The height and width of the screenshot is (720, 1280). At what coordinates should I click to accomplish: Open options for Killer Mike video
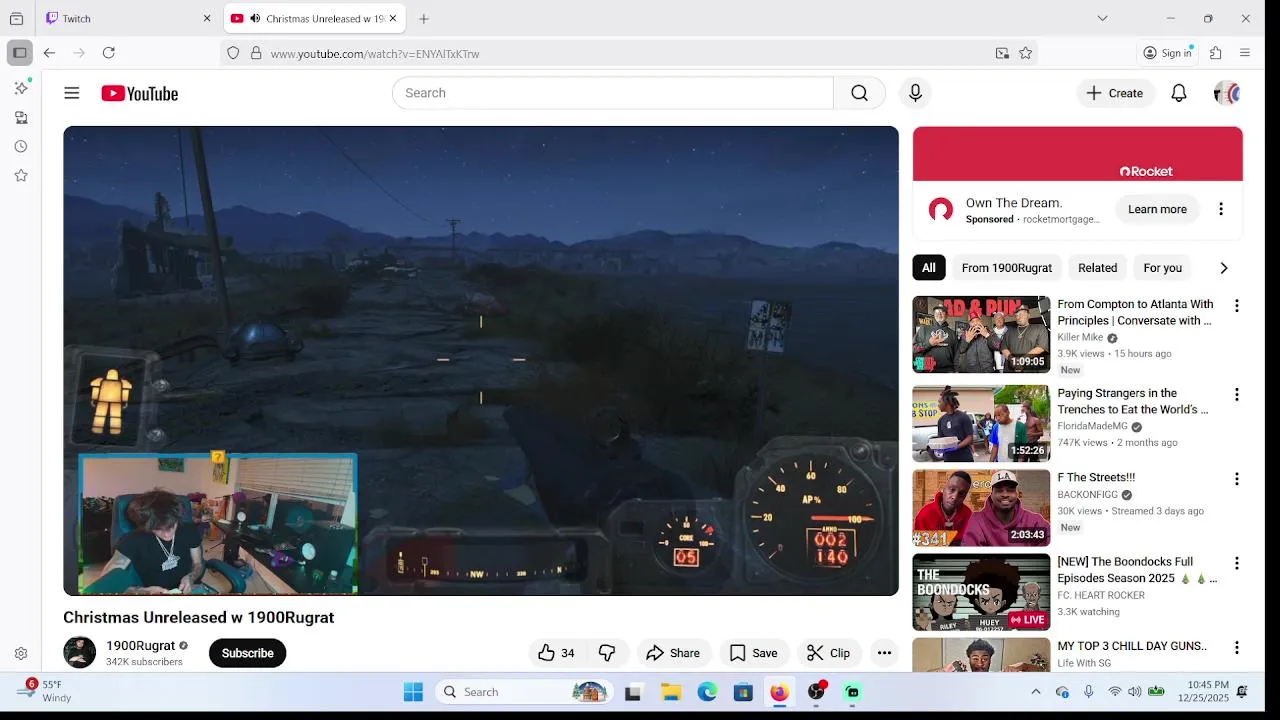pyautogui.click(x=1237, y=306)
